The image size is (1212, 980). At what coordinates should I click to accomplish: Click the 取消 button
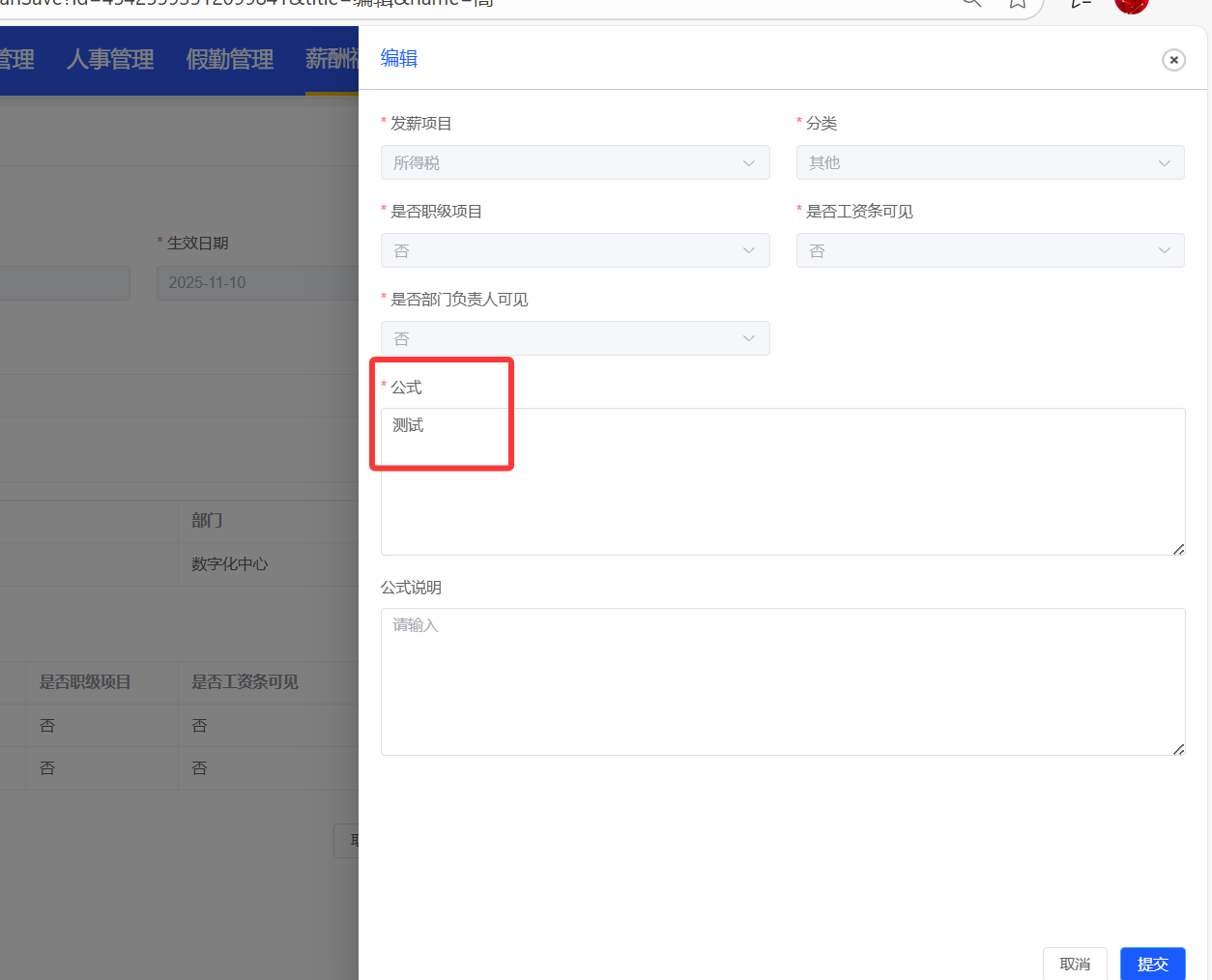pos(1075,964)
